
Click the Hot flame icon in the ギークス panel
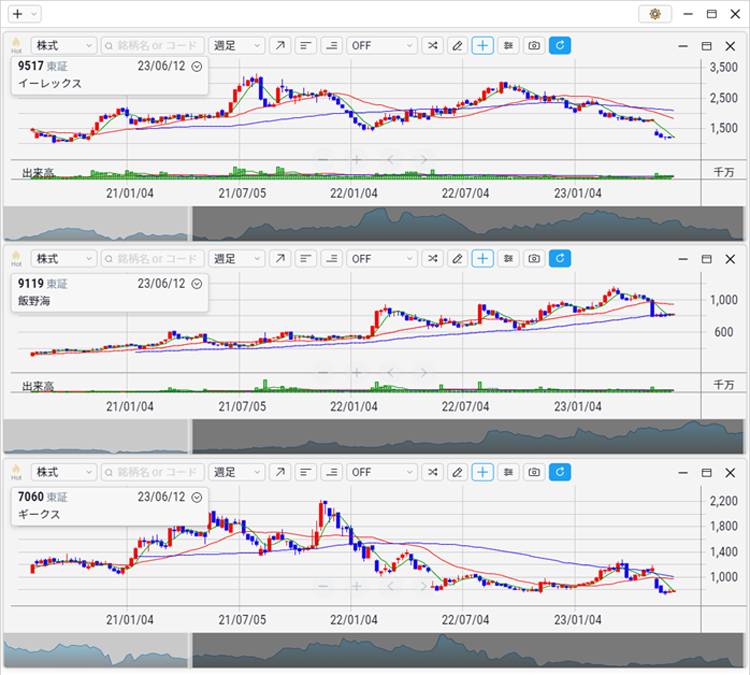[16, 472]
